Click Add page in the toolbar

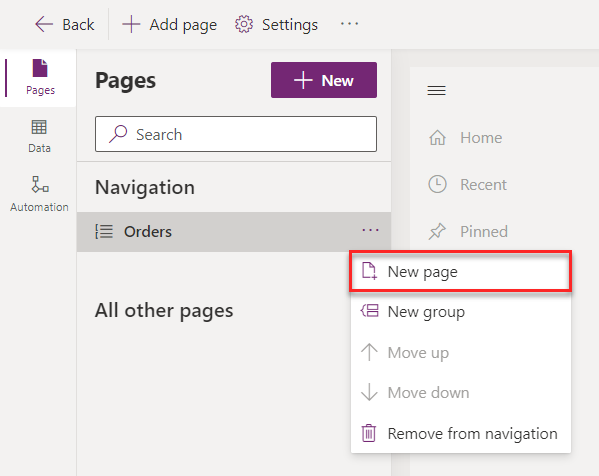[x=169, y=25]
